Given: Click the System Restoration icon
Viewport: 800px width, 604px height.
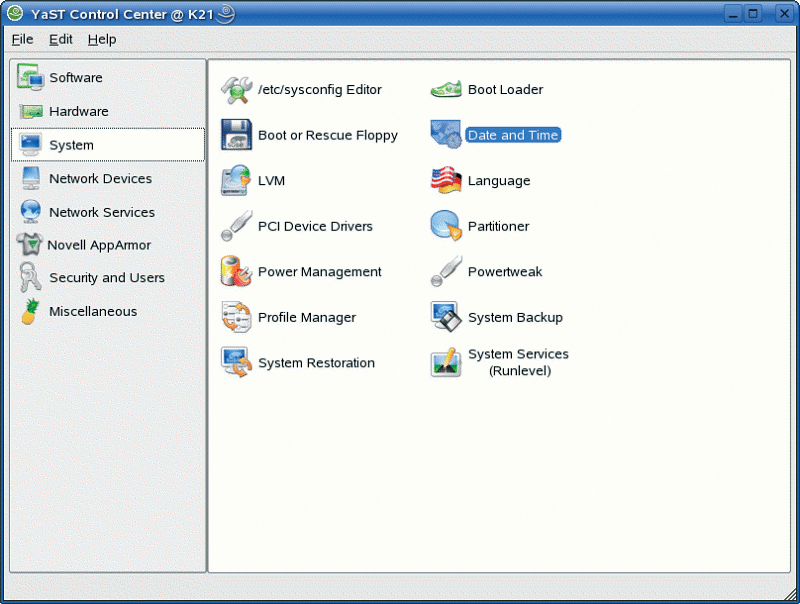Looking at the screenshot, I should click(x=236, y=362).
